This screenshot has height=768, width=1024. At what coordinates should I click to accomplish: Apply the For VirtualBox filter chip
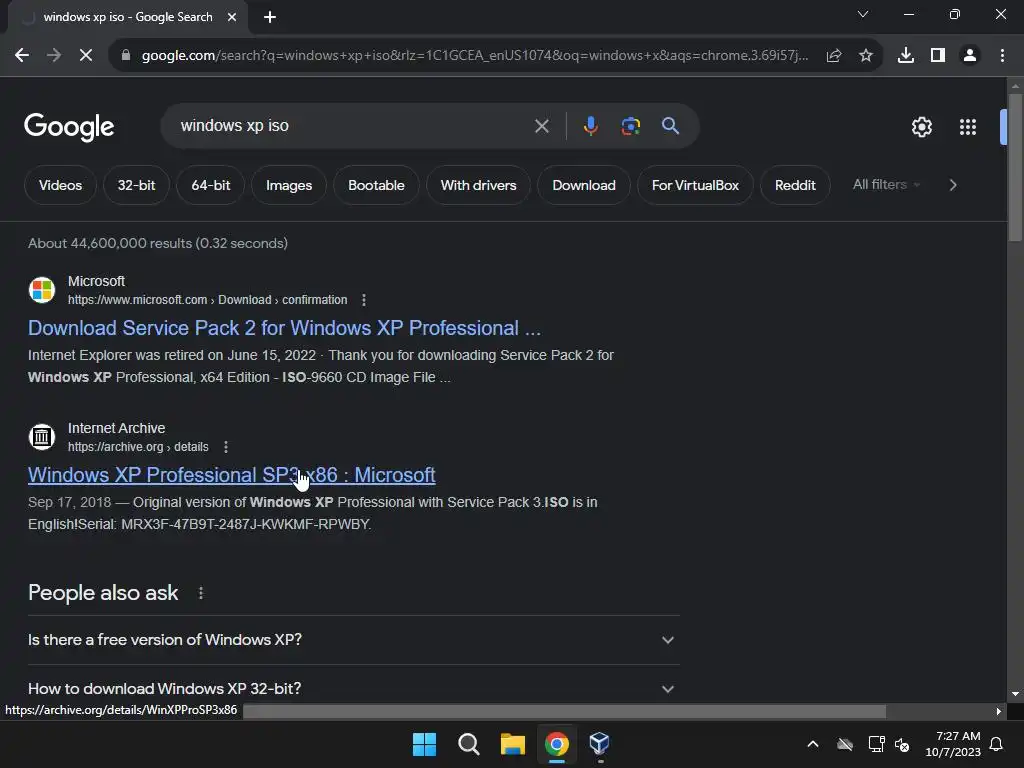(x=695, y=185)
